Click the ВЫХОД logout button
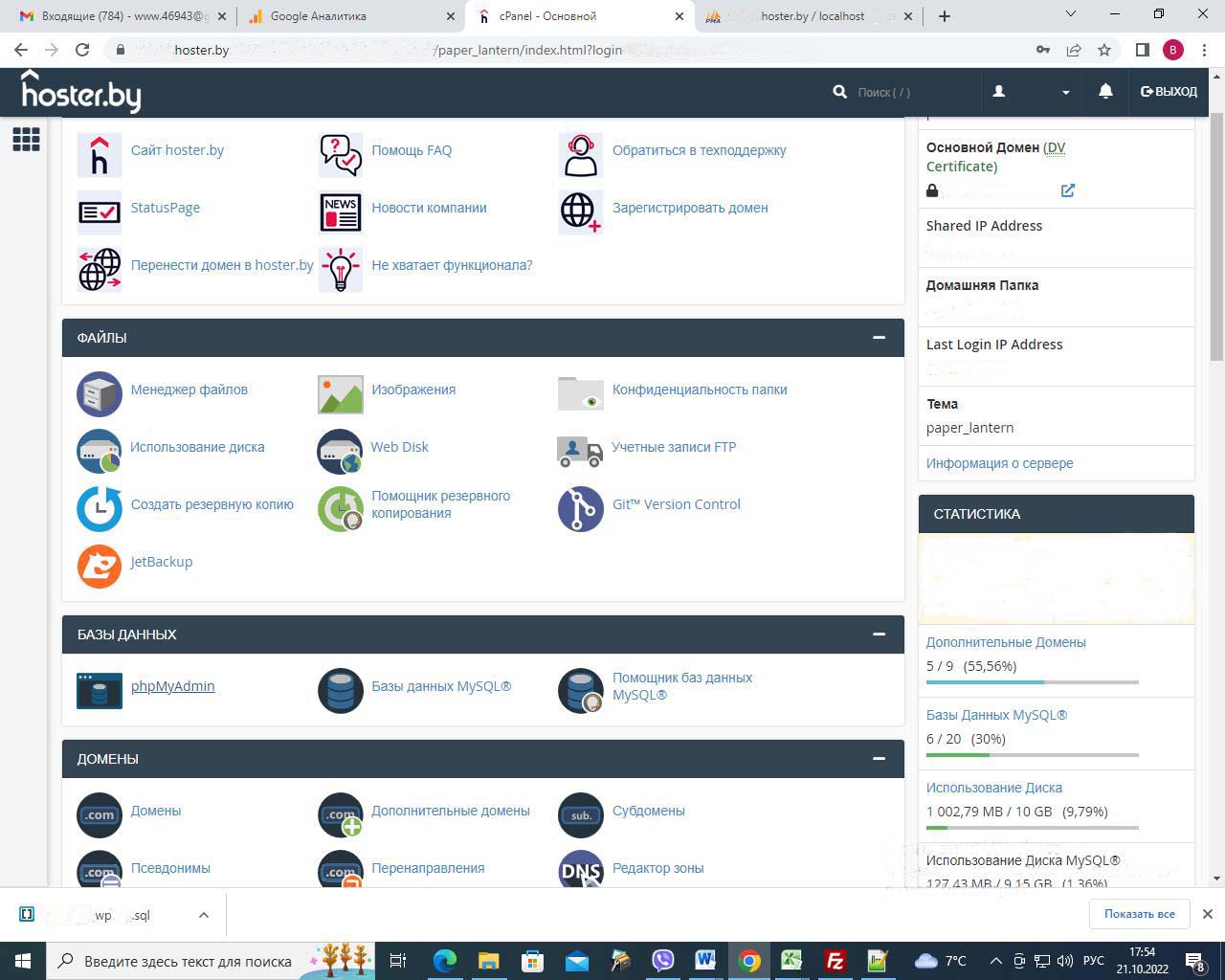 (x=1169, y=92)
